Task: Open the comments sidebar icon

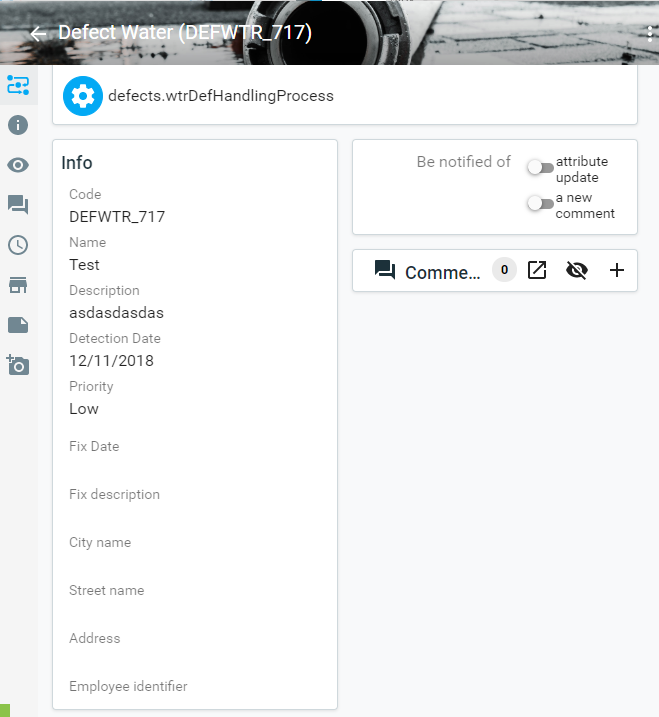Action: (x=18, y=204)
